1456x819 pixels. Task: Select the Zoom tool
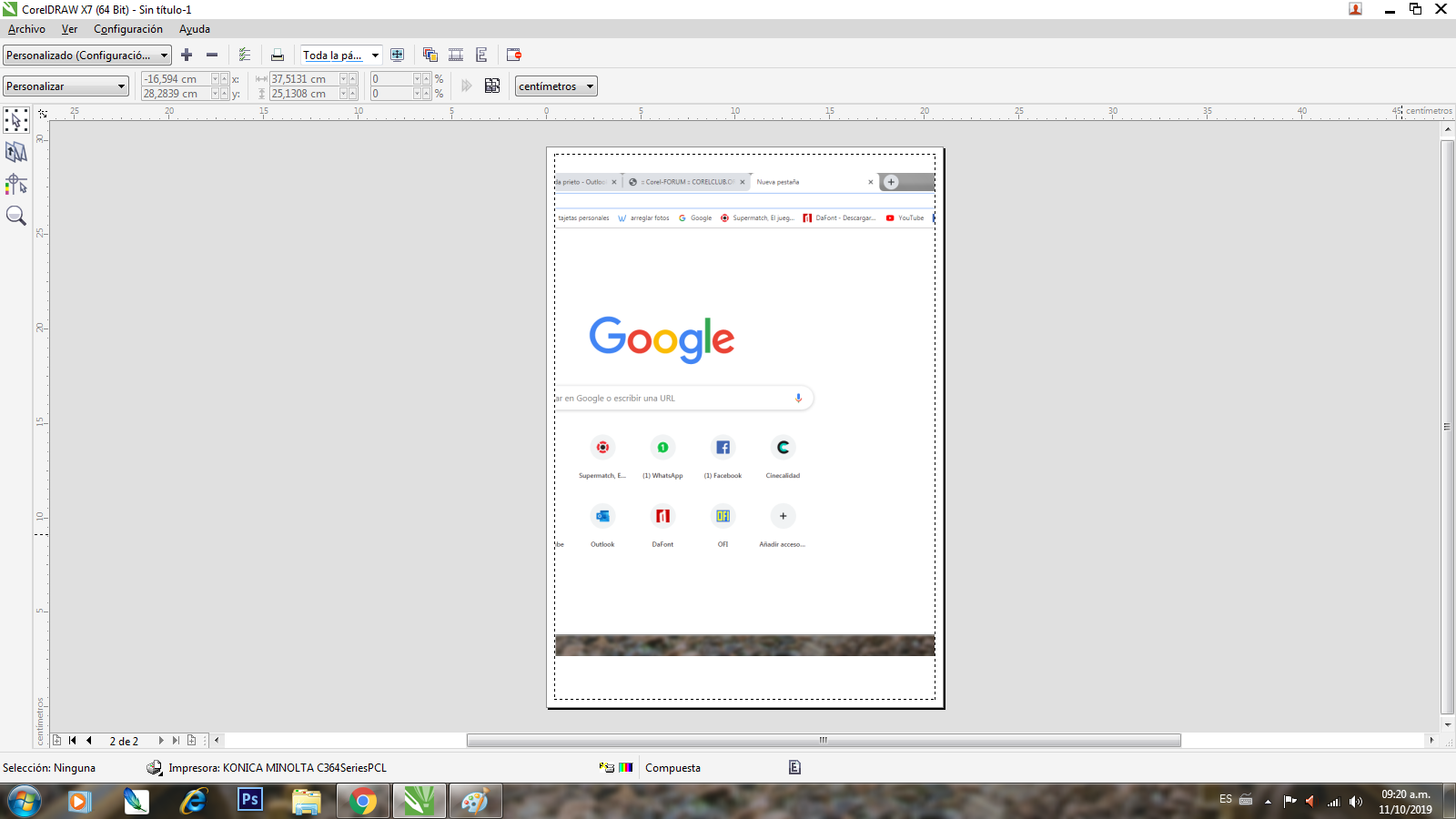tap(15, 216)
